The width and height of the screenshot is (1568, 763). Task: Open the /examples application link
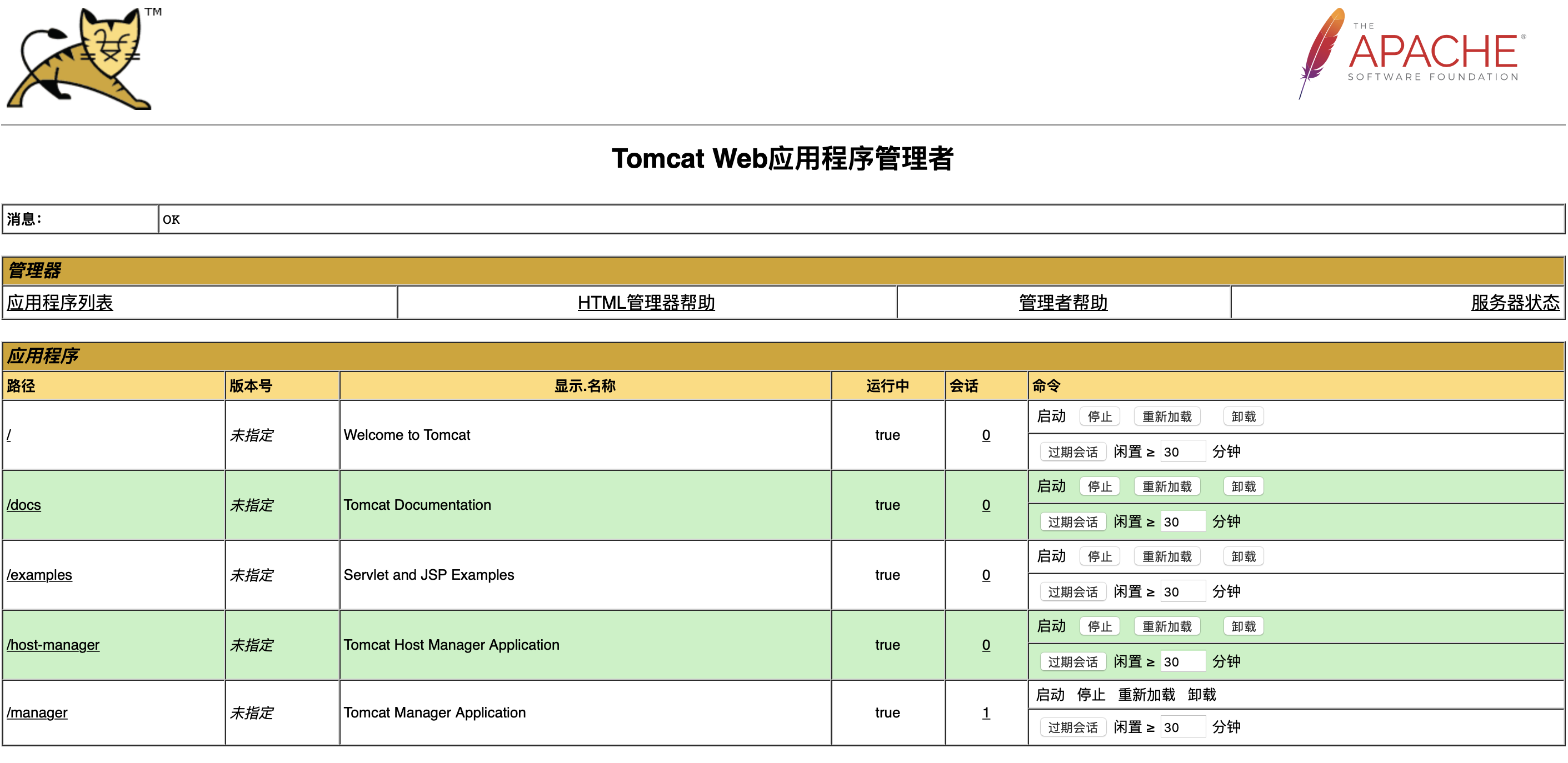click(39, 575)
